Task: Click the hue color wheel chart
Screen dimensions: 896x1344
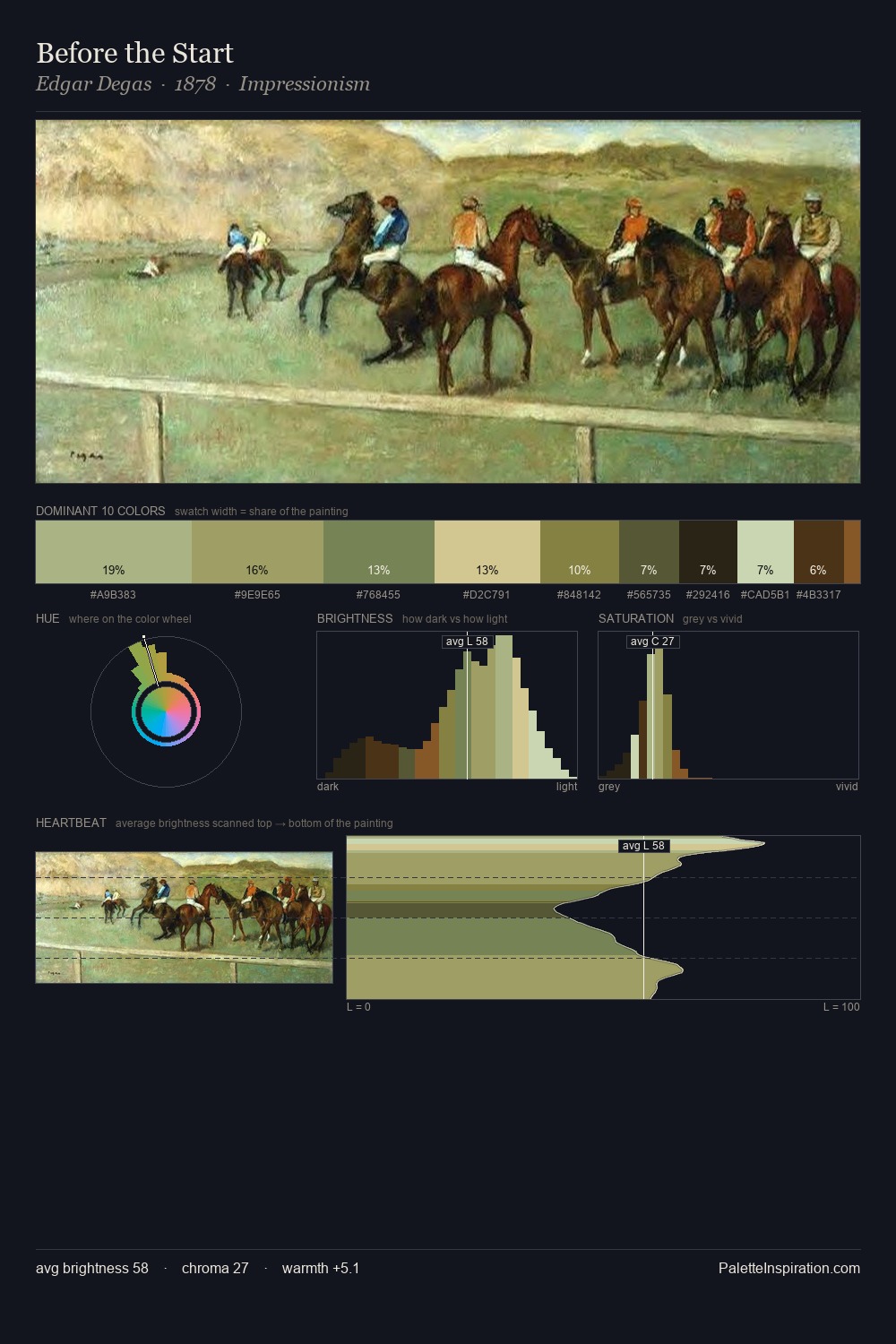Action: 166,712
